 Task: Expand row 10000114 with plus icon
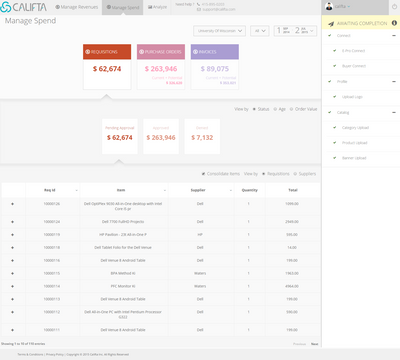pos(13,286)
